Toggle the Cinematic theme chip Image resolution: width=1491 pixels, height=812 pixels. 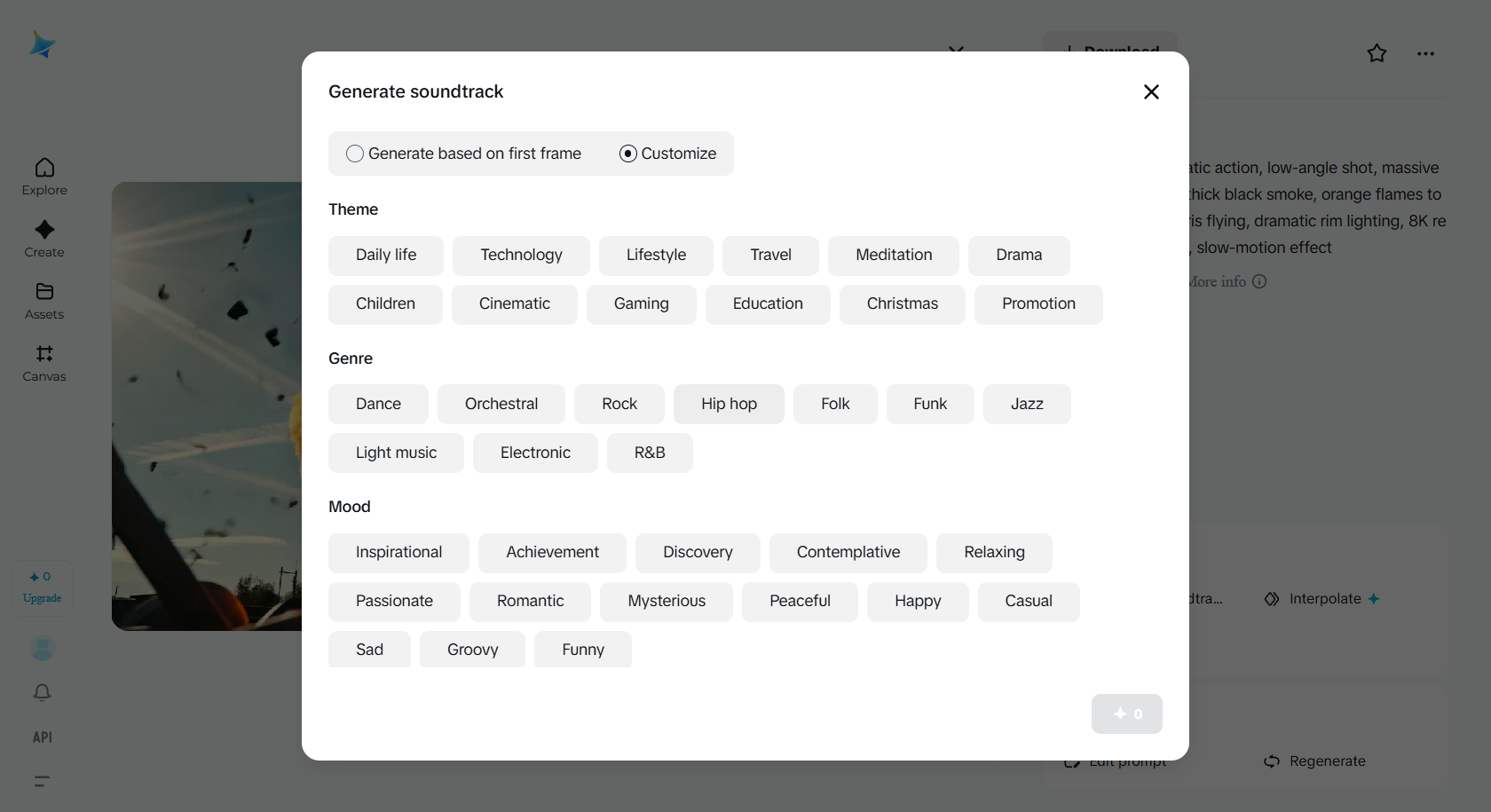click(x=514, y=304)
